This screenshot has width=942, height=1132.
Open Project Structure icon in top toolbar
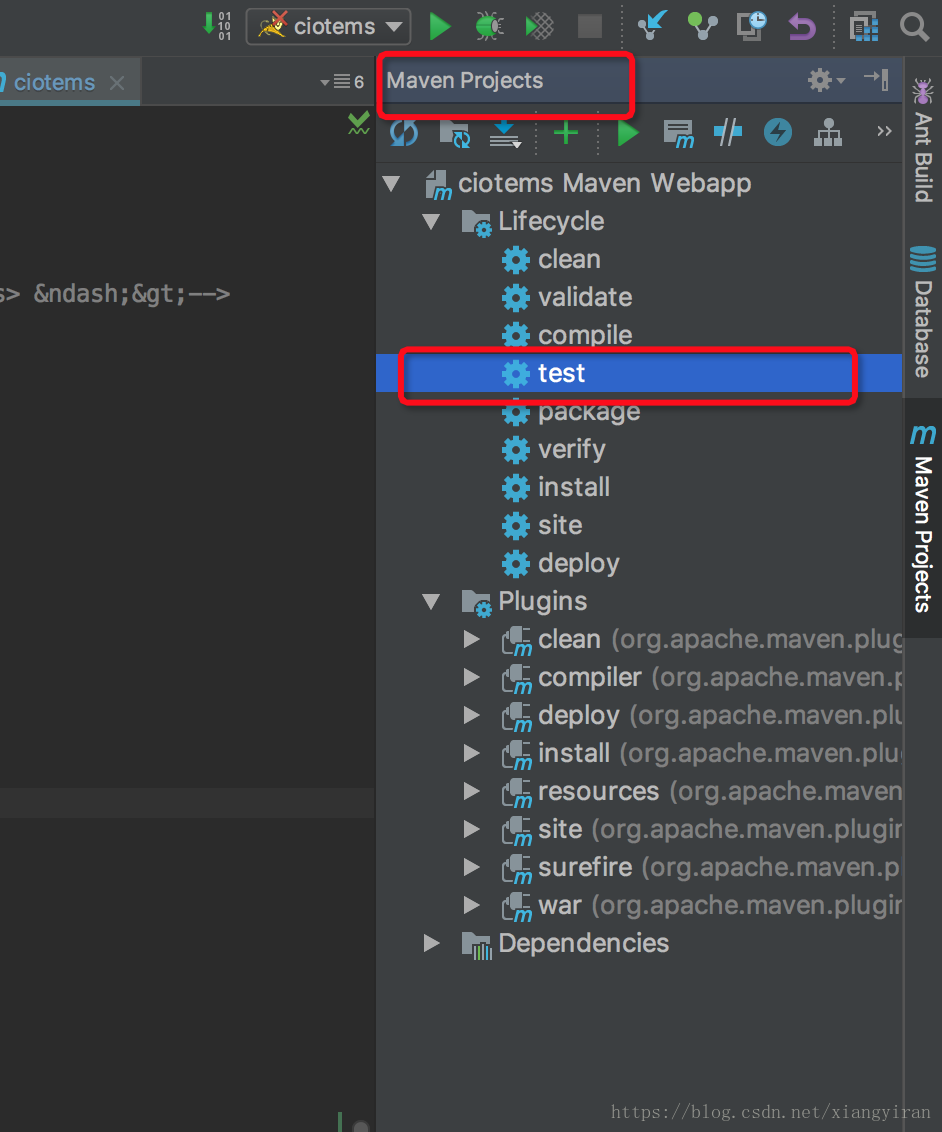[863, 27]
